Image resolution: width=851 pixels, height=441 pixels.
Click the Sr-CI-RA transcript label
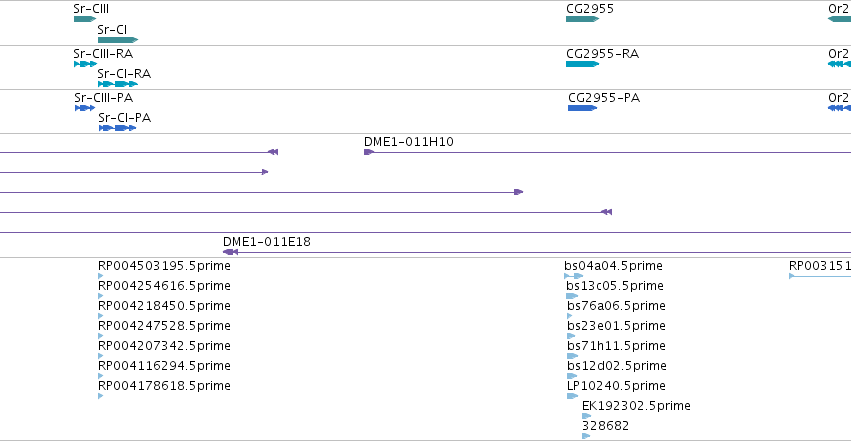pos(124,74)
